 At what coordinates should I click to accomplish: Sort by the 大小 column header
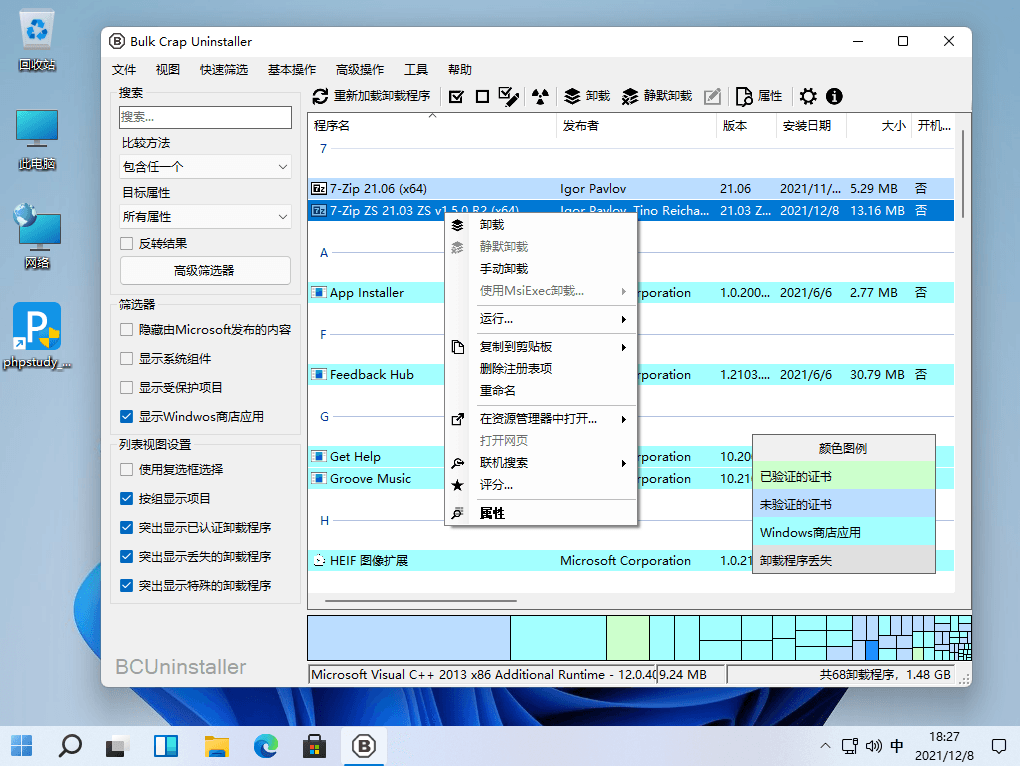tap(878, 125)
